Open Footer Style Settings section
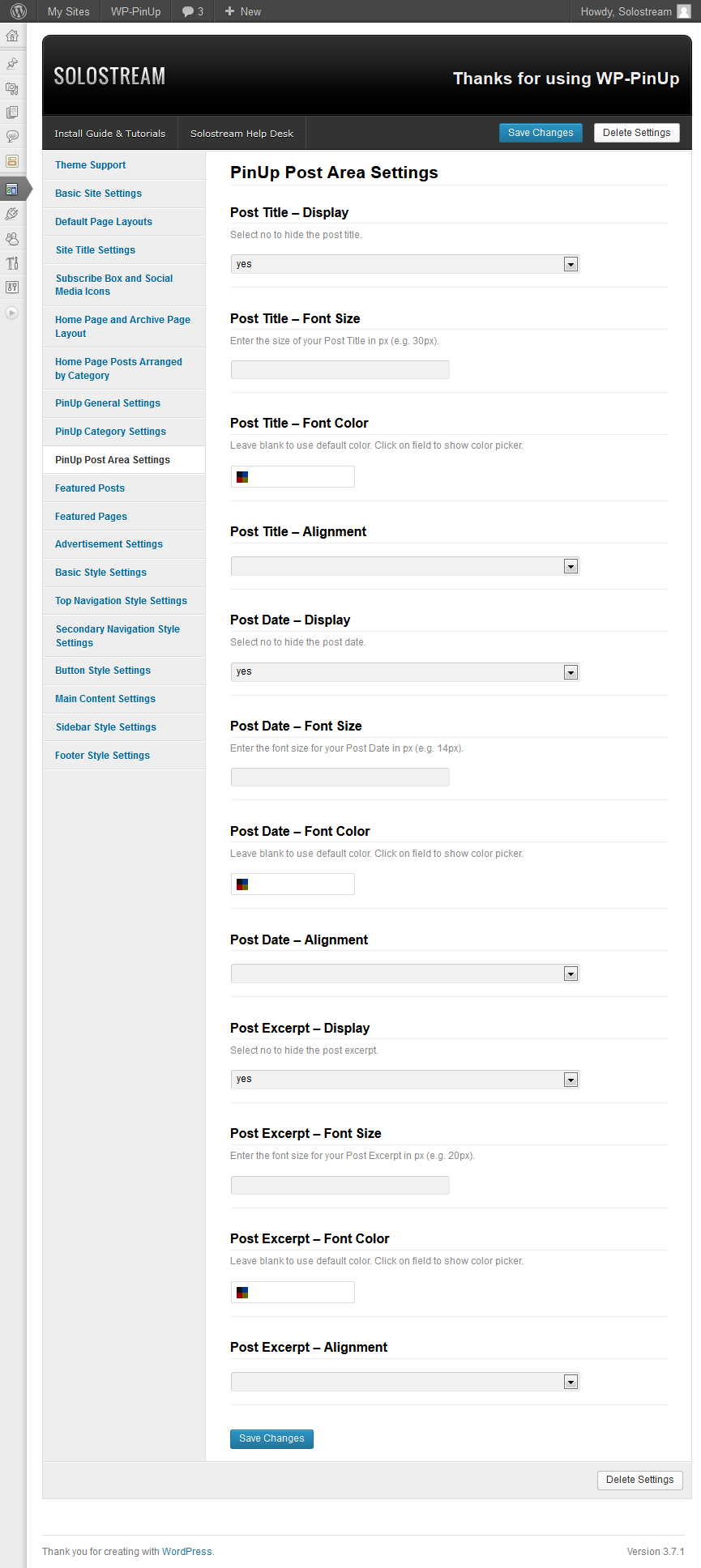Viewport: 701px width, 1568px height. coord(124,756)
